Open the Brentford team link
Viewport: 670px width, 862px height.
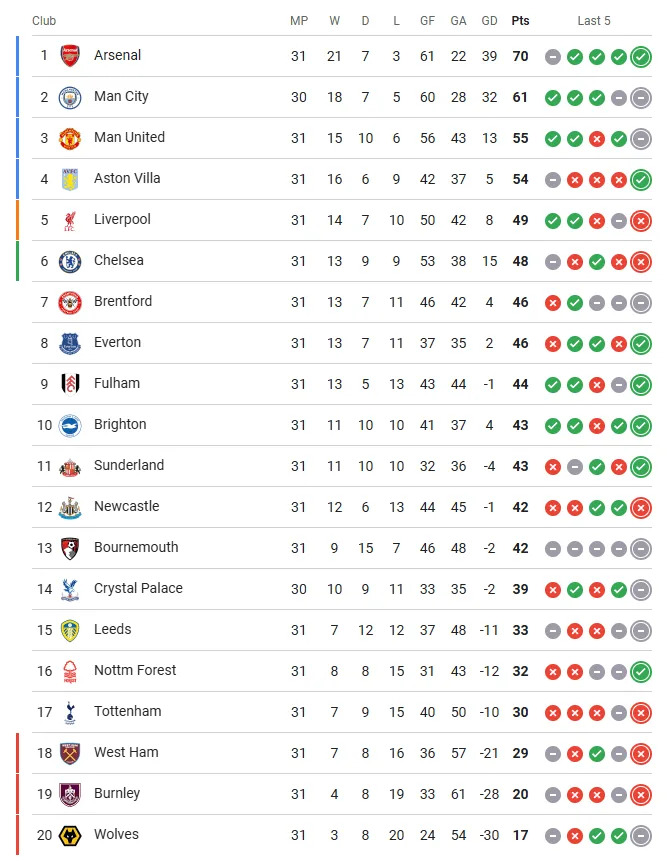click(x=123, y=301)
